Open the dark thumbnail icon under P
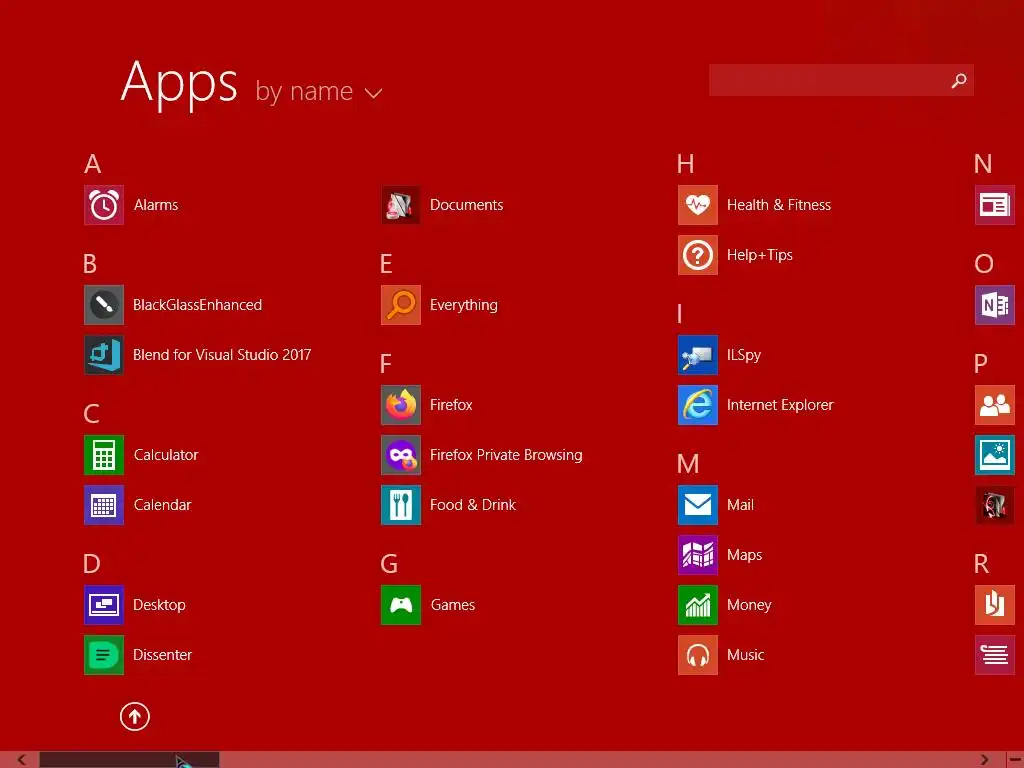 point(995,505)
